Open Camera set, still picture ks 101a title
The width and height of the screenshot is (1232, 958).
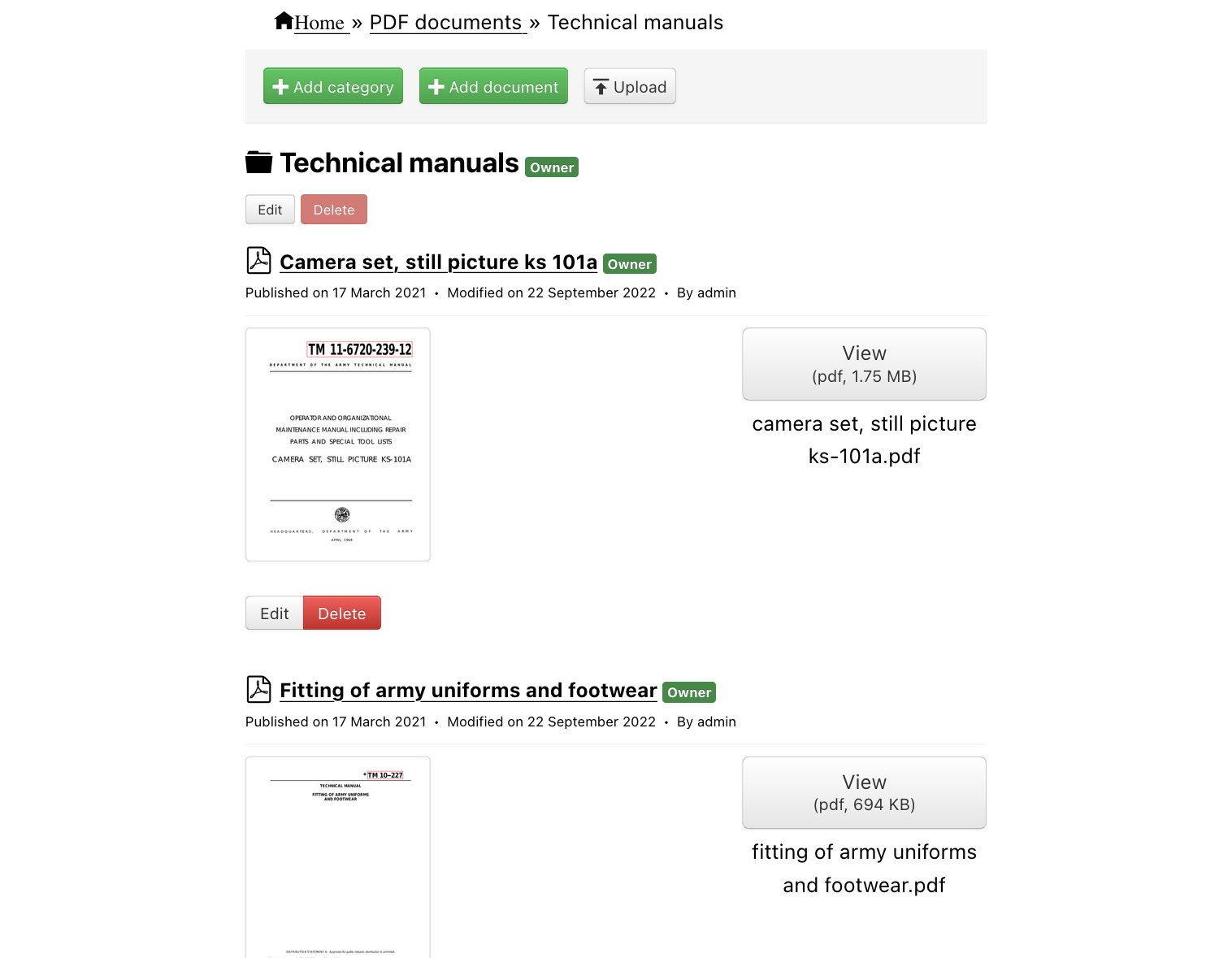pyautogui.click(x=438, y=262)
